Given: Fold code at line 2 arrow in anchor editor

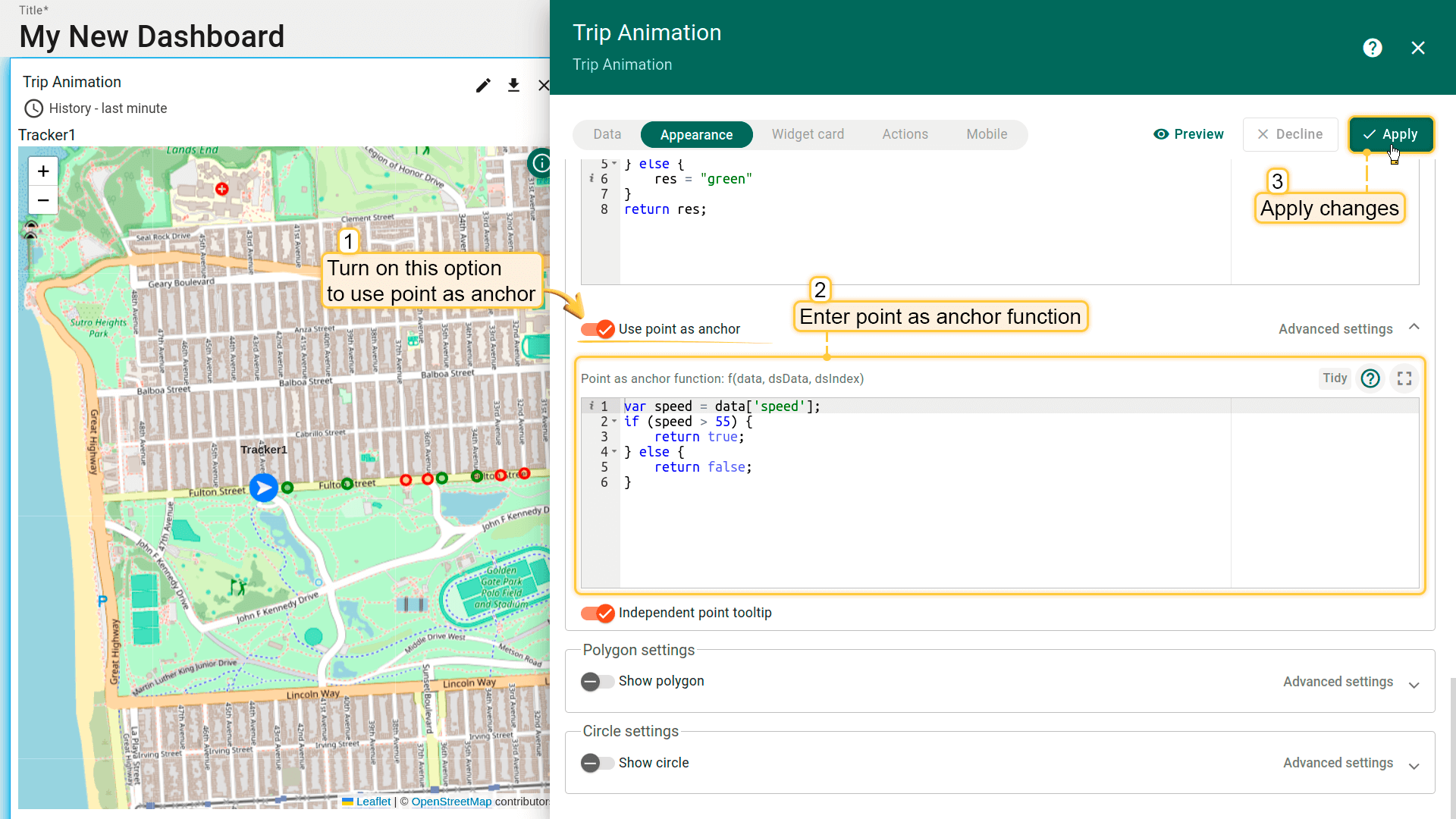Looking at the screenshot, I should click(x=614, y=422).
